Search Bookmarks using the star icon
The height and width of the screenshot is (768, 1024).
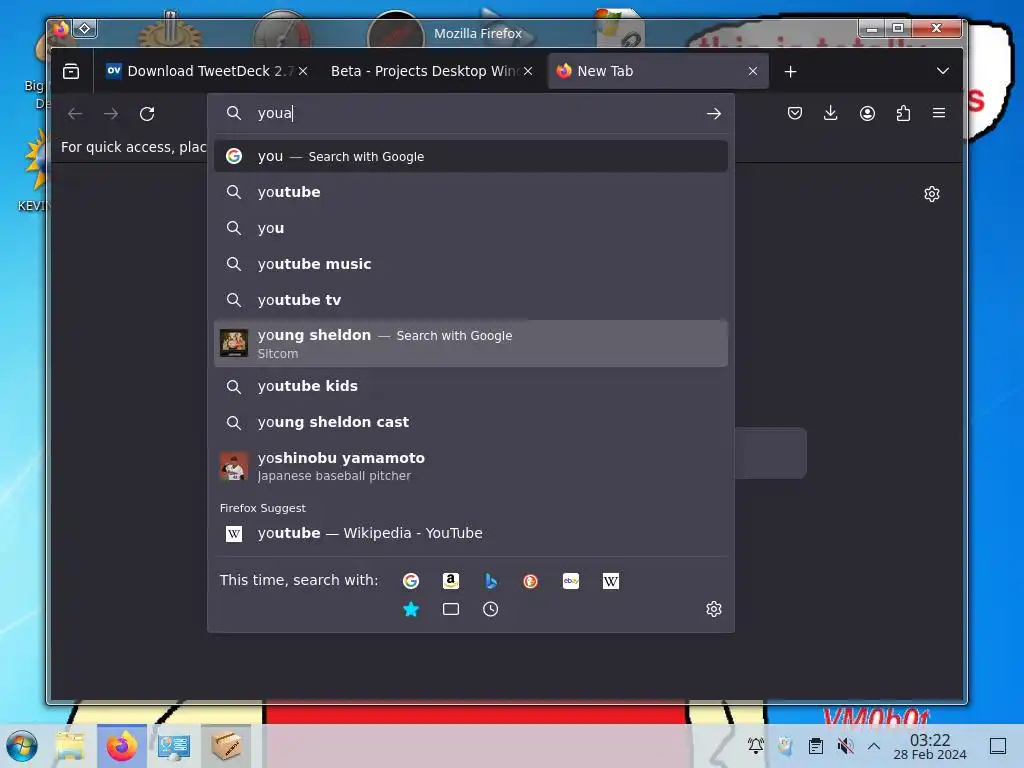pyautogui.click(x=411, y=609)
